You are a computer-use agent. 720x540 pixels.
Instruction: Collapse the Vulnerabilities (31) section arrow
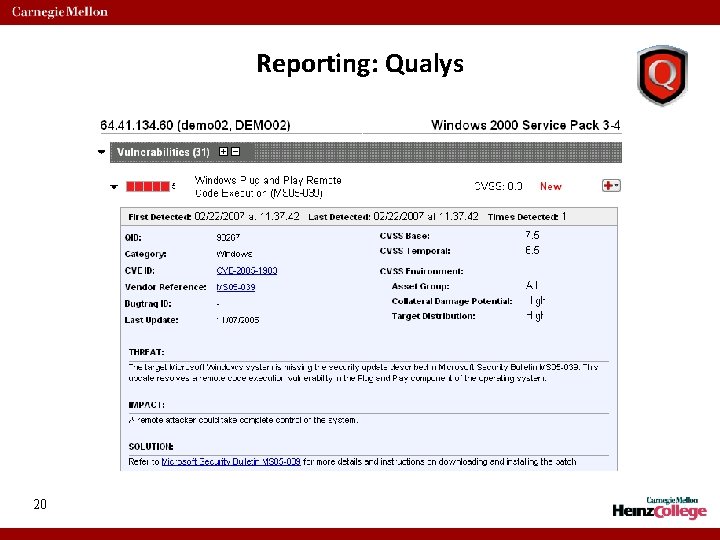pos(102,152)
